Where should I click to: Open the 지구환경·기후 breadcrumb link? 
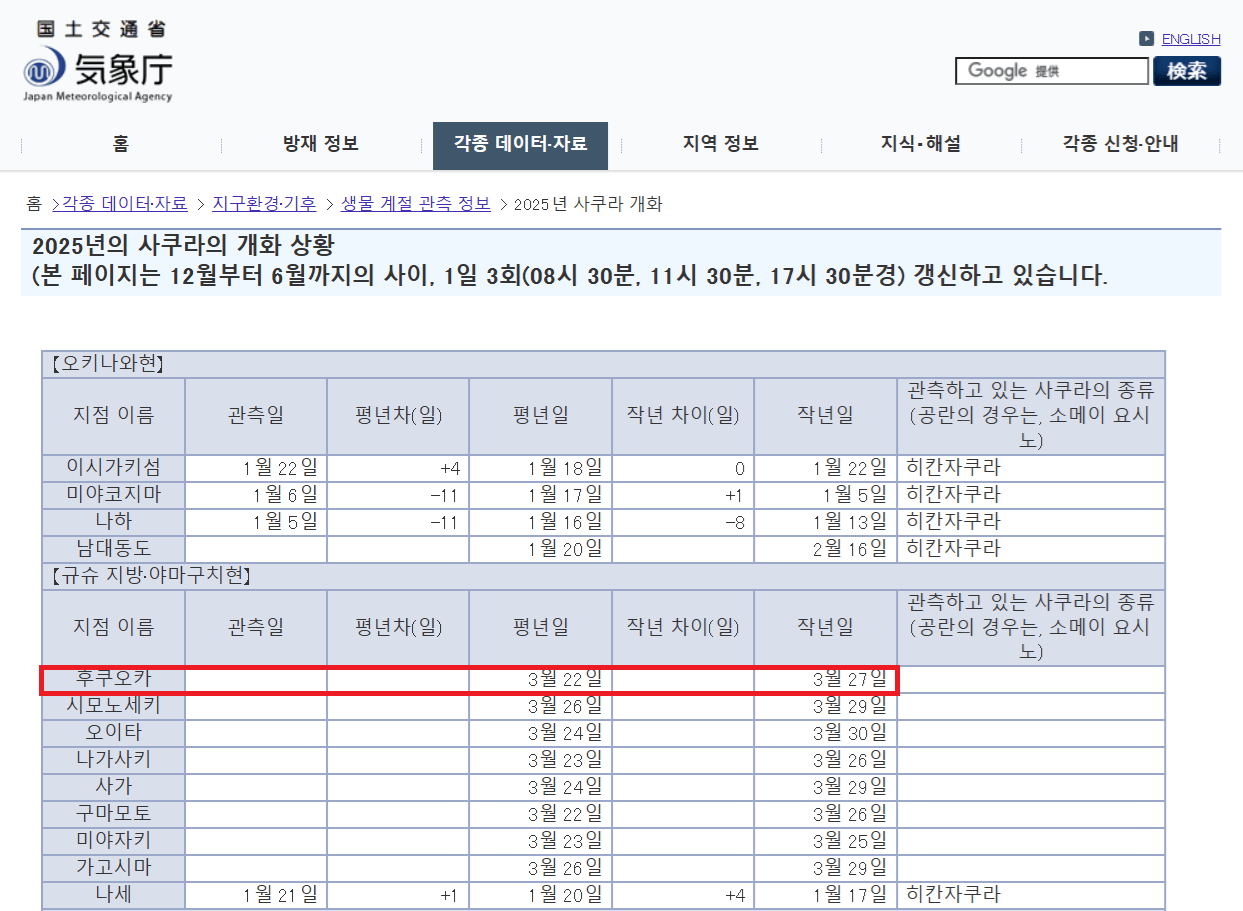pyautogui.click(x=262, y=204)
